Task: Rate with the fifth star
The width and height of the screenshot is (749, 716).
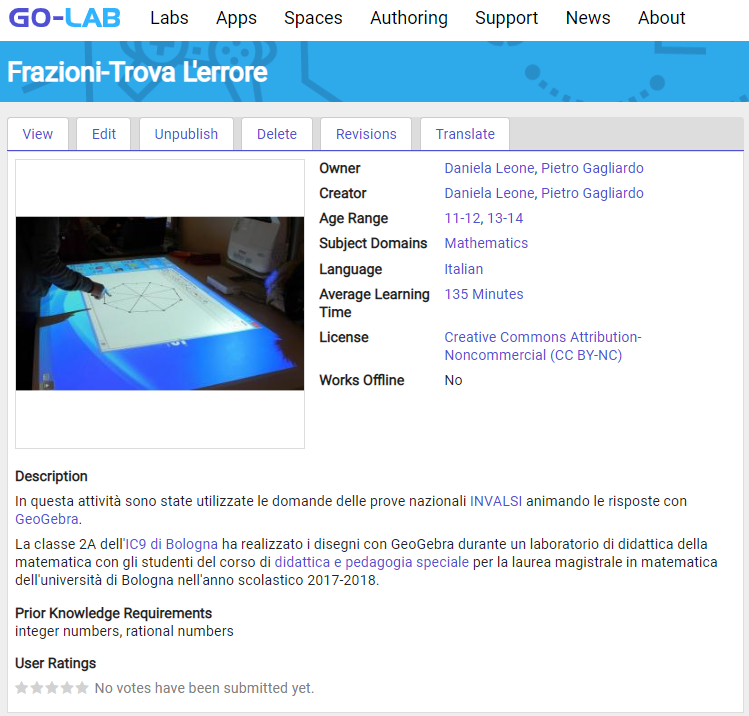Action: [82, 688]
